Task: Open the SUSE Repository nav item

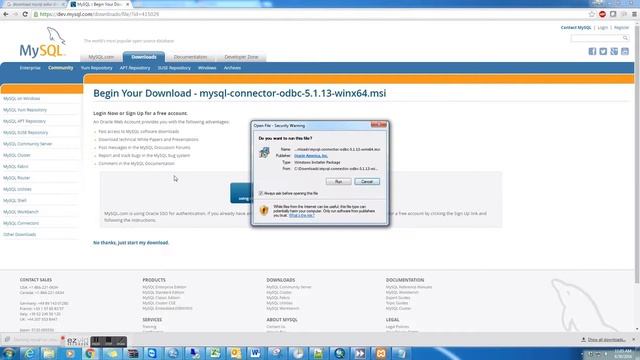Action: [174, 68]
